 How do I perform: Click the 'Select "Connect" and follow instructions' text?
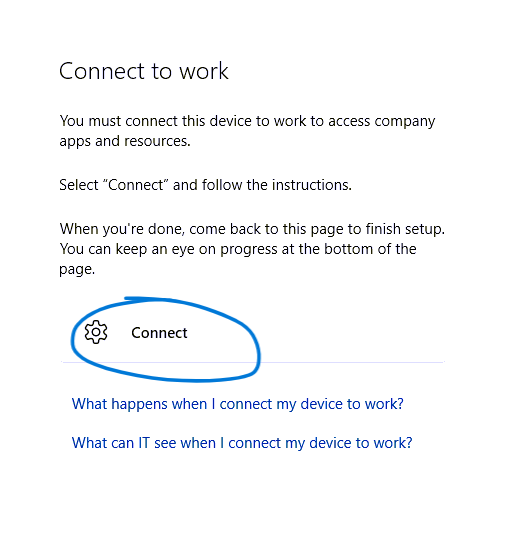click(205, 185)
